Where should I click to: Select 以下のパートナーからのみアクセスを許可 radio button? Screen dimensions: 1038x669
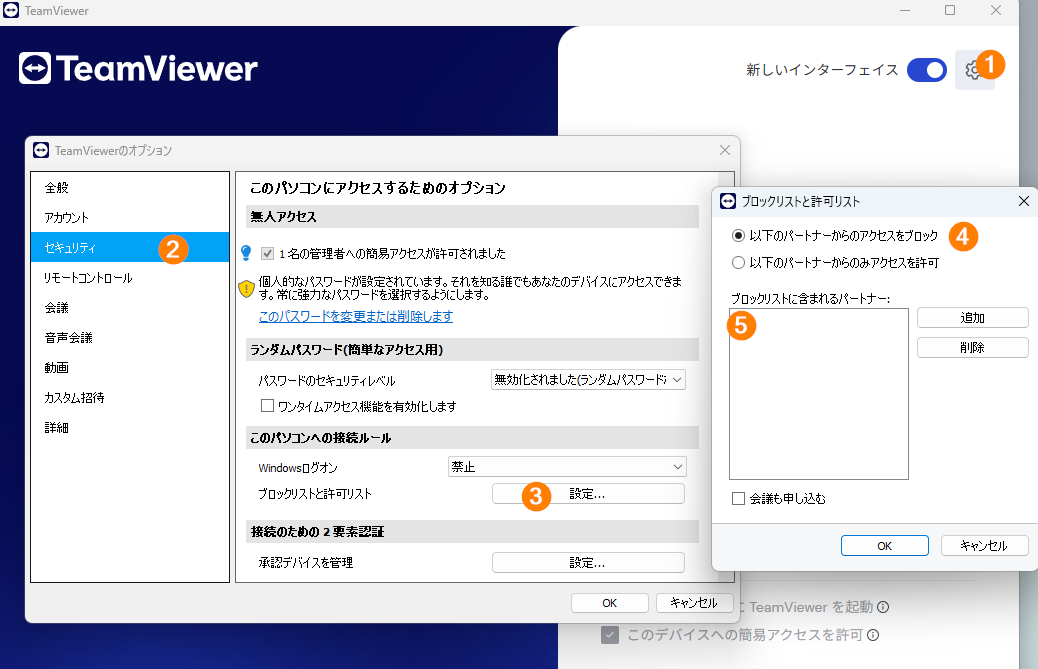[x=738, y=263]
